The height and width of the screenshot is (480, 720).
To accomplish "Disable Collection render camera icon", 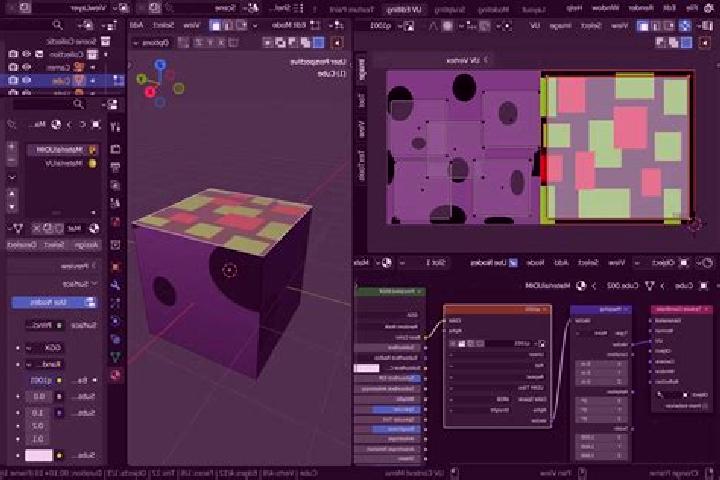I will 13,54.
